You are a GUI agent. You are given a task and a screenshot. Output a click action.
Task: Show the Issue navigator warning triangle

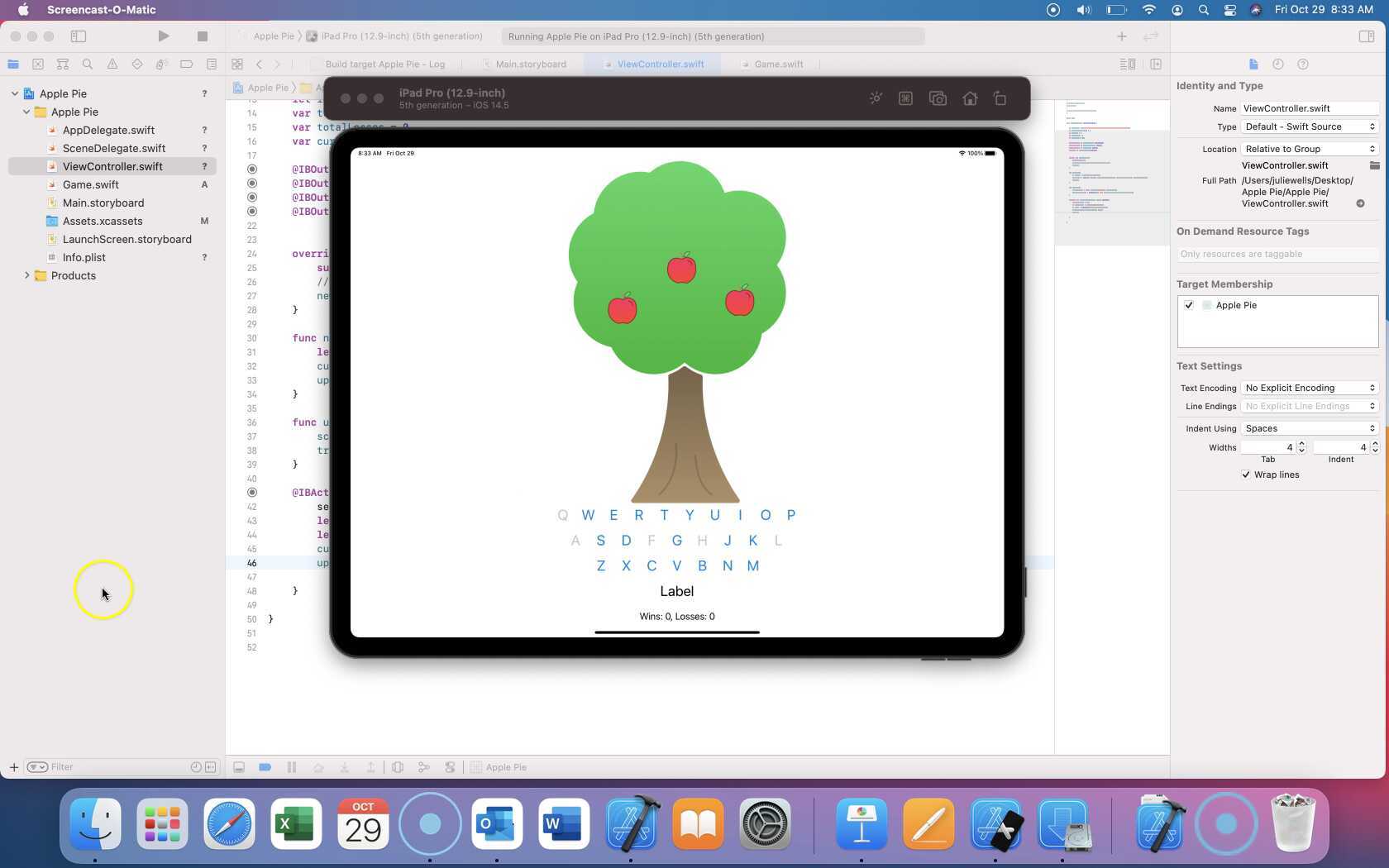pyautogui.click(x=112, y=64)
